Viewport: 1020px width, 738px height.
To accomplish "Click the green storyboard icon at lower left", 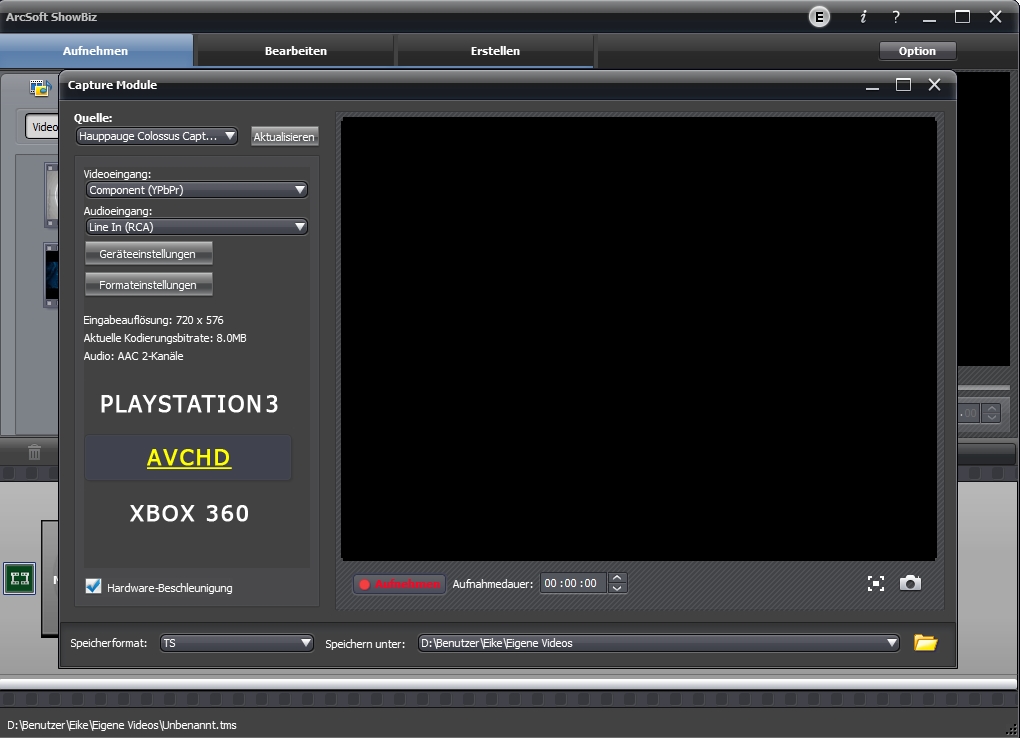I will click(x=20, y=578).
